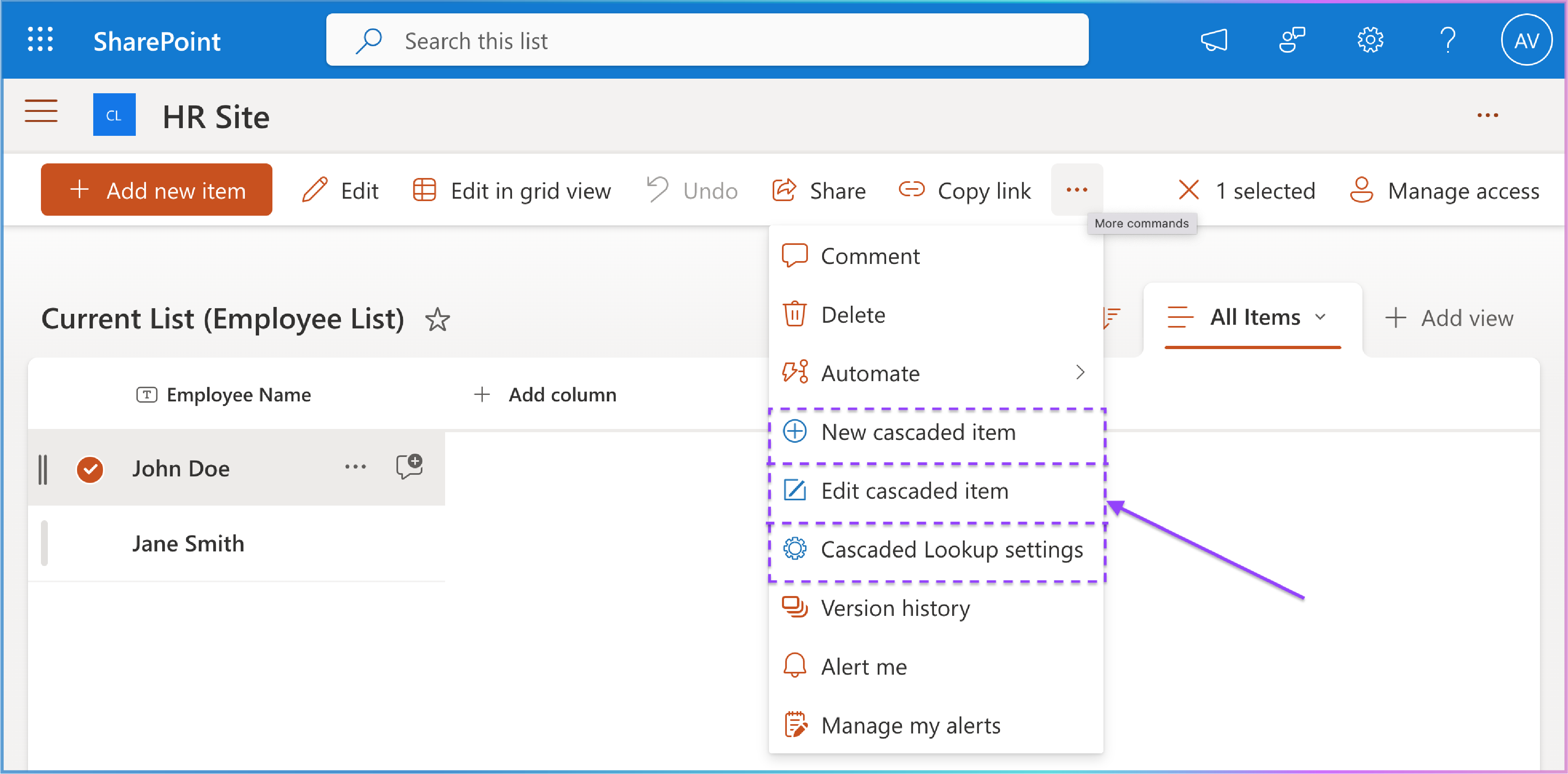The height and width of the screenshot is (774, 1568).
Task: Open John Doe row ellipsis actions
Action: [356, 467]
